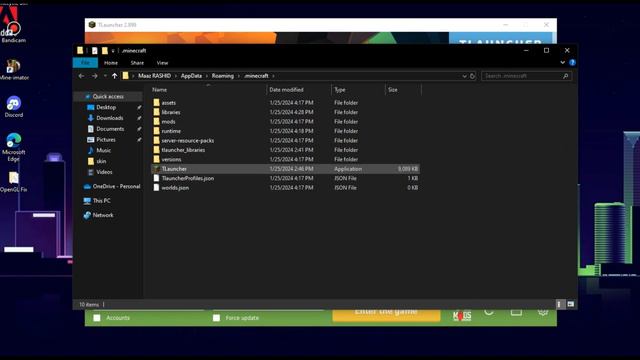Switch to details view layout
Image resolution: width=640 pixels, height=360 pixels.
[x=559, y=304]
